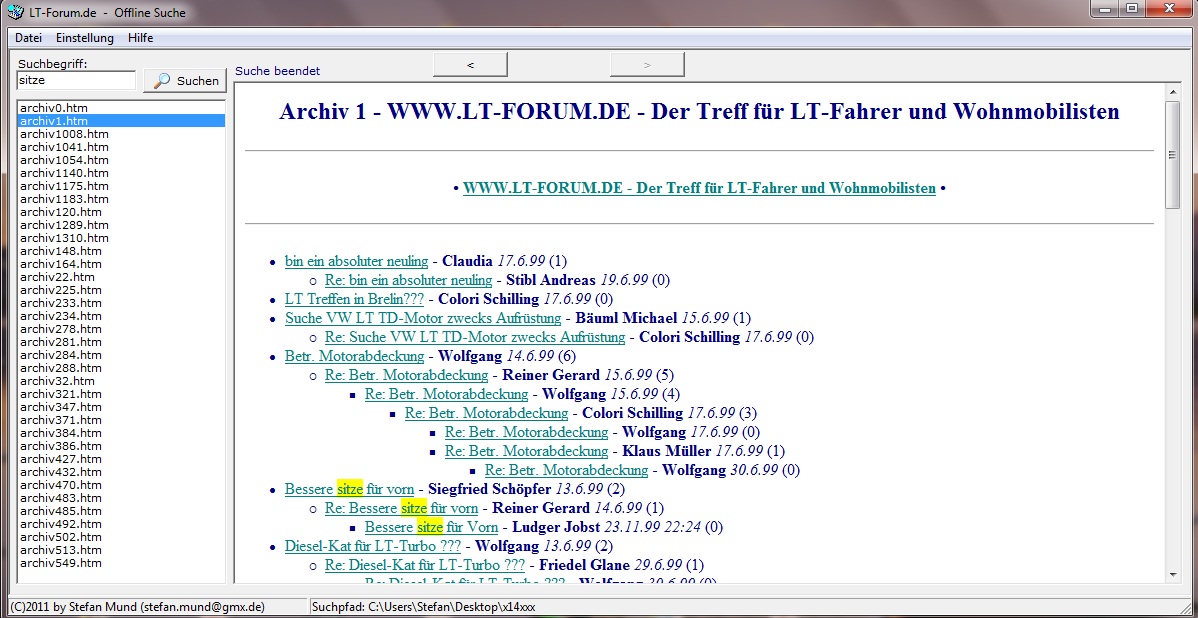Go back with the < button

click(470, 65)
